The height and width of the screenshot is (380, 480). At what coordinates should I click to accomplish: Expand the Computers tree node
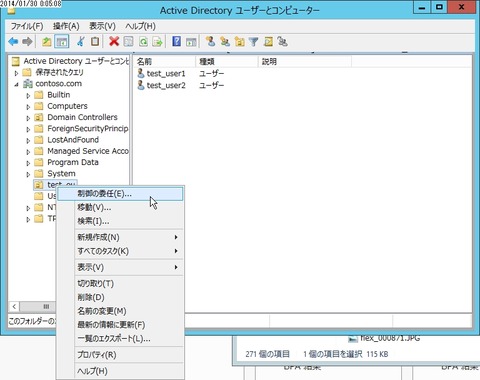[28, 107]
